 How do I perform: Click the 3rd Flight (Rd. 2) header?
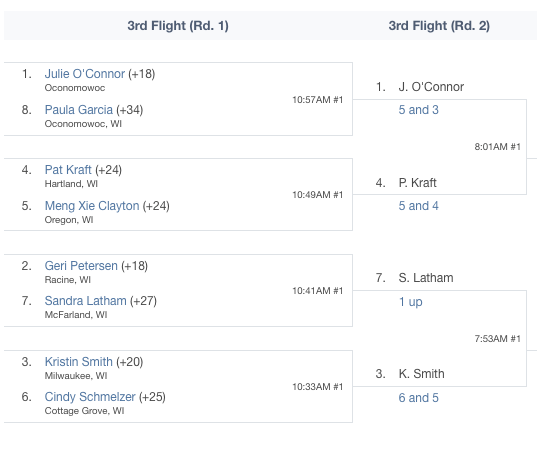coord(439,26)
